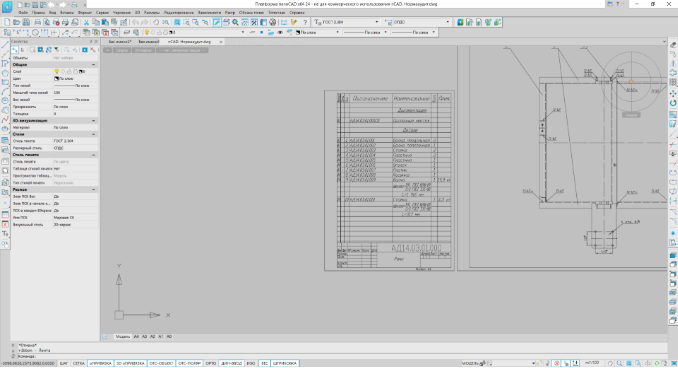The width and height of the screenshot is (678, 368).
Task: Click the 2D-каркас visual style button
Action: 143,50
